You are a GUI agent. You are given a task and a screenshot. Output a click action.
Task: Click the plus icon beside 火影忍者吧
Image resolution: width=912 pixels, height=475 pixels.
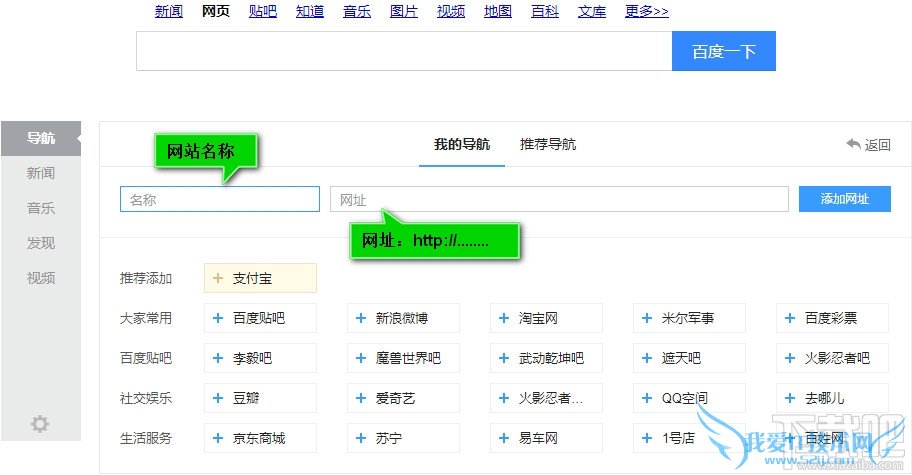pyautogui.click(x=790, y=358)
